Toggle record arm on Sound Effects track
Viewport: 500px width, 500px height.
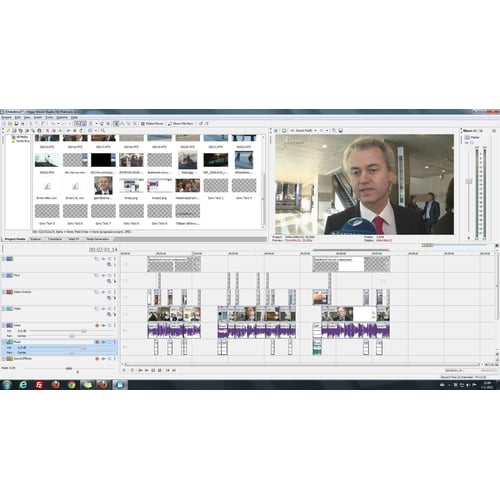pyautogui.click(x=97, y=359)
